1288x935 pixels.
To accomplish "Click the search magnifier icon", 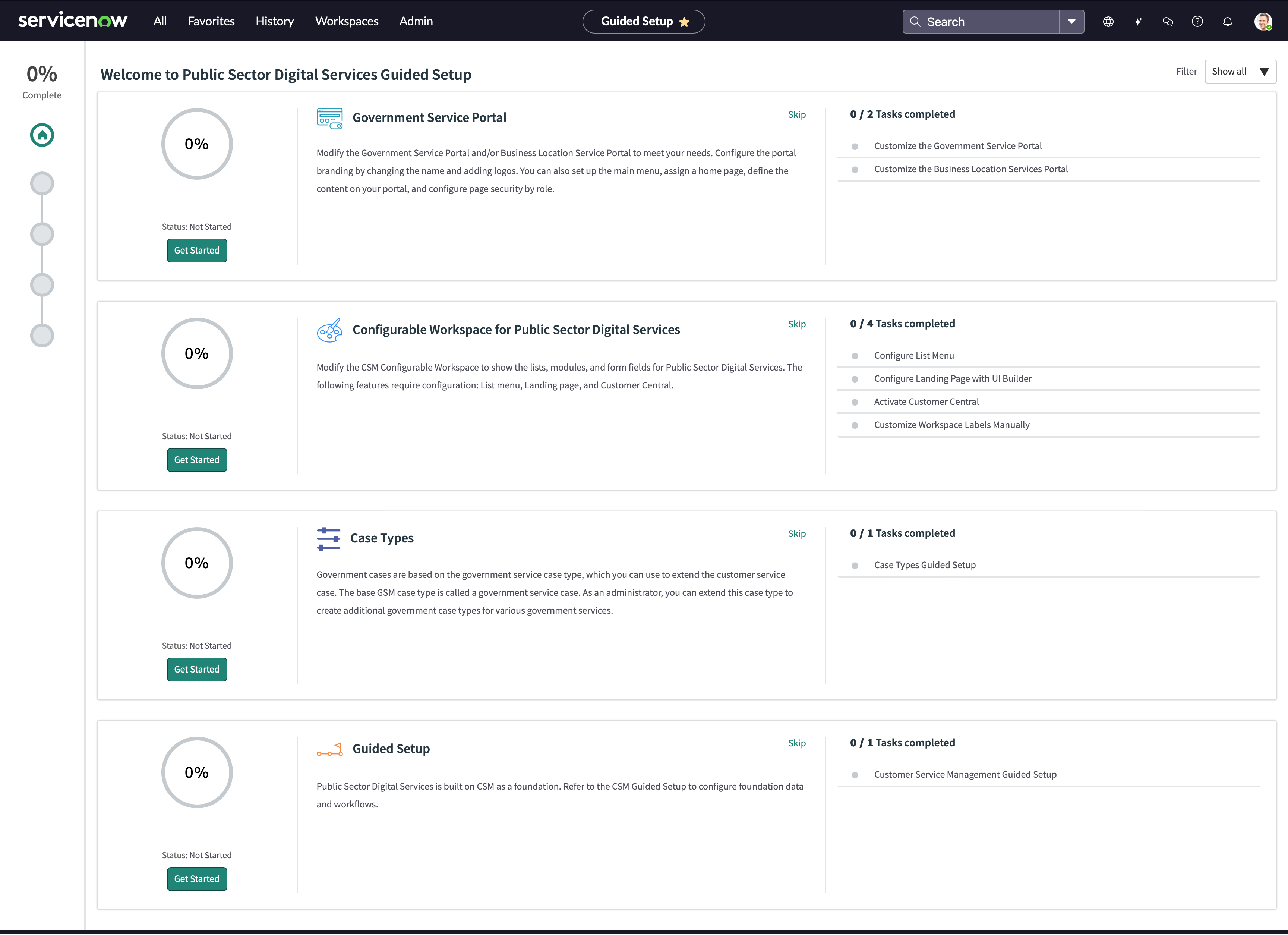I will [915, 22].
